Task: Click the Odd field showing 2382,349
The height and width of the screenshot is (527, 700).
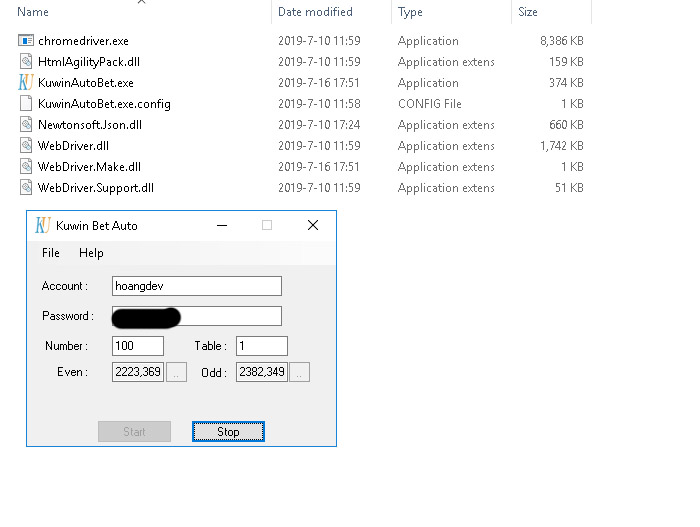Action: click(x=262, y=372)
